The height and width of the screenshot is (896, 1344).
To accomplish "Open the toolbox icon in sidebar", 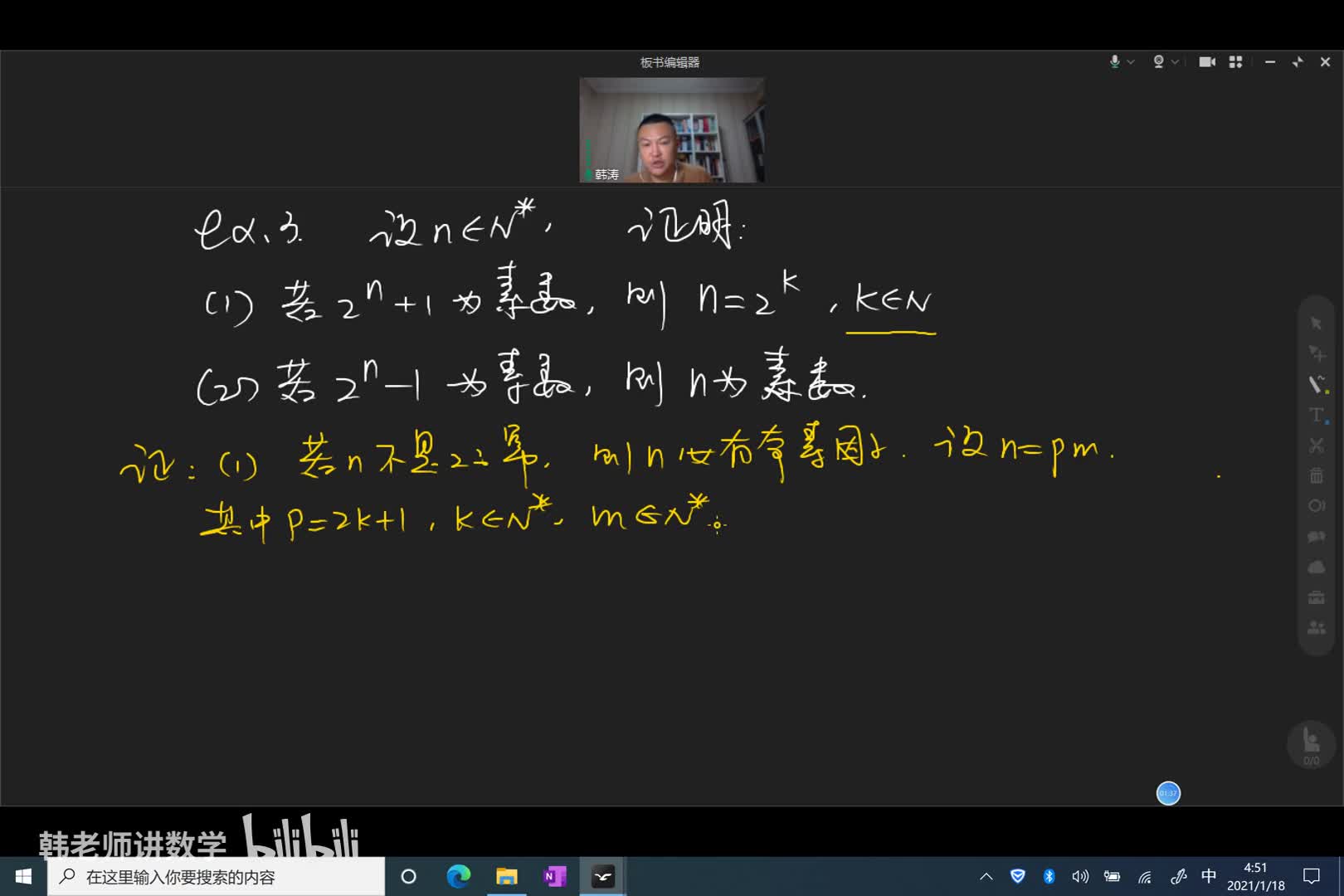I will [1316, 597].
